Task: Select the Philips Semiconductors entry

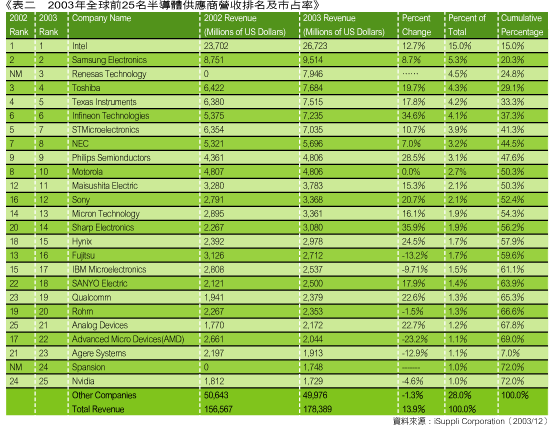Action: (111, 158)
